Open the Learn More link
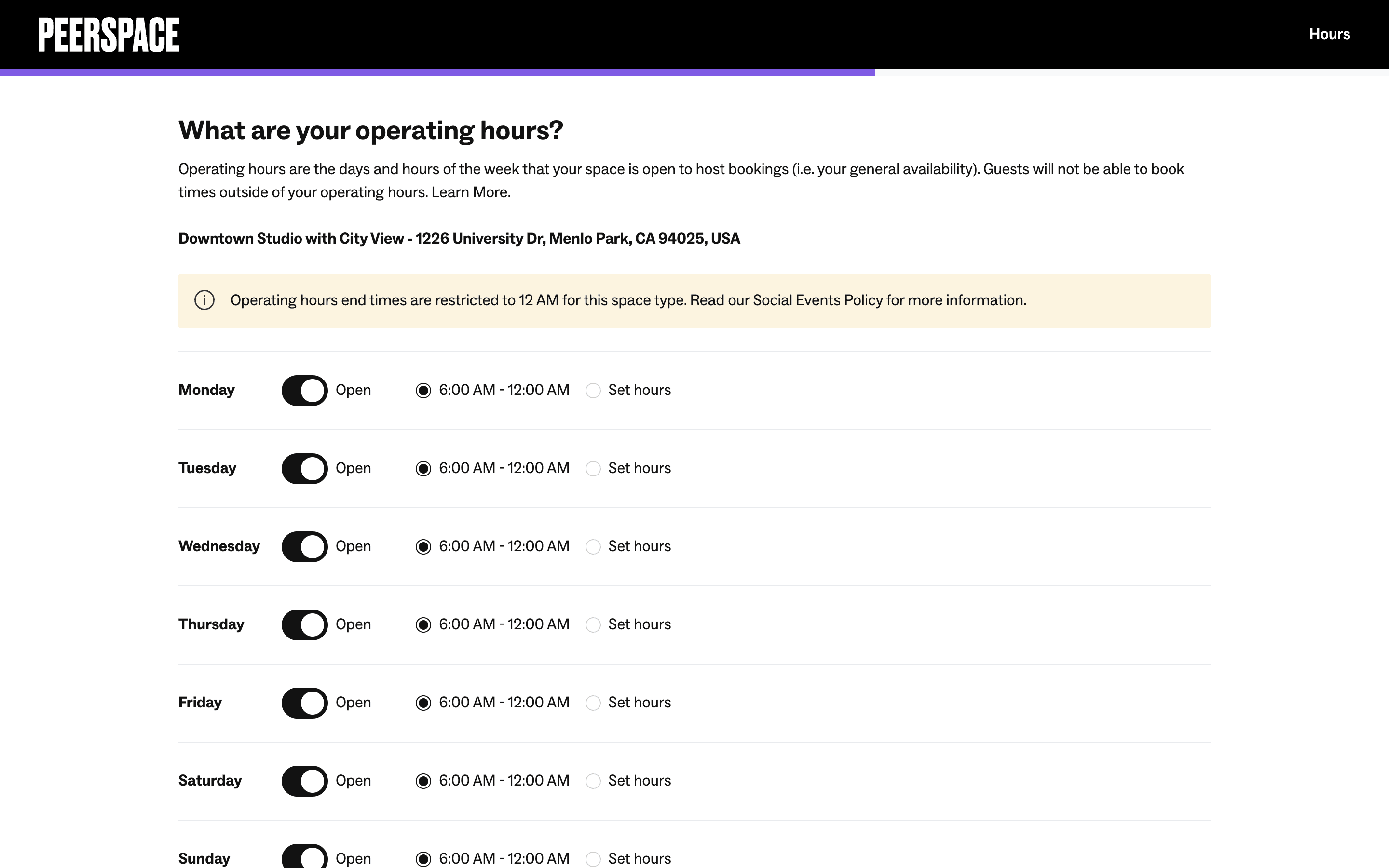 (x=470, y=192)
